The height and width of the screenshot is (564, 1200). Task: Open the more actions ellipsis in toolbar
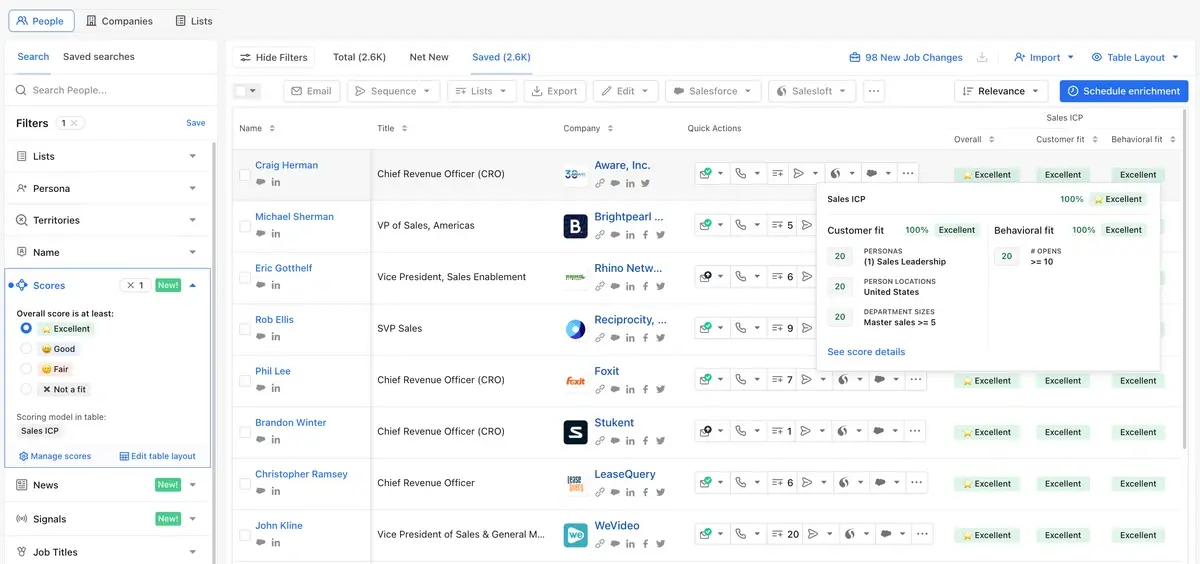[x=874, y=91]
